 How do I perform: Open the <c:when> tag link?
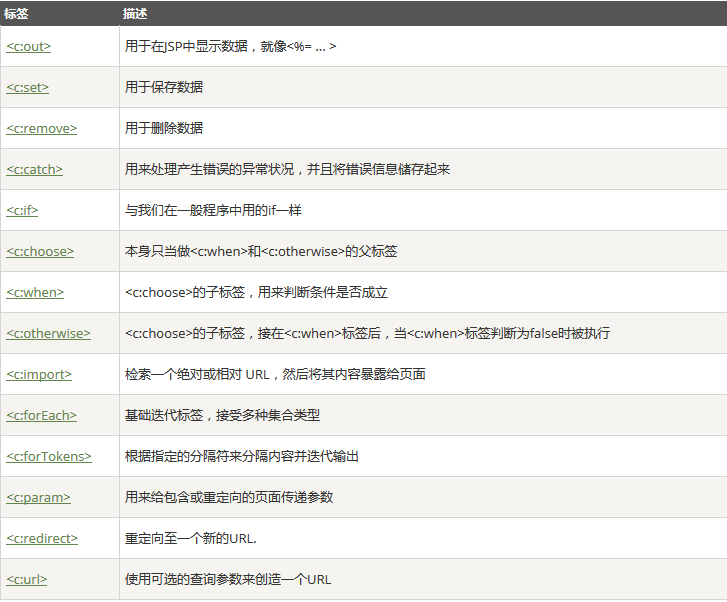[35, 292]
